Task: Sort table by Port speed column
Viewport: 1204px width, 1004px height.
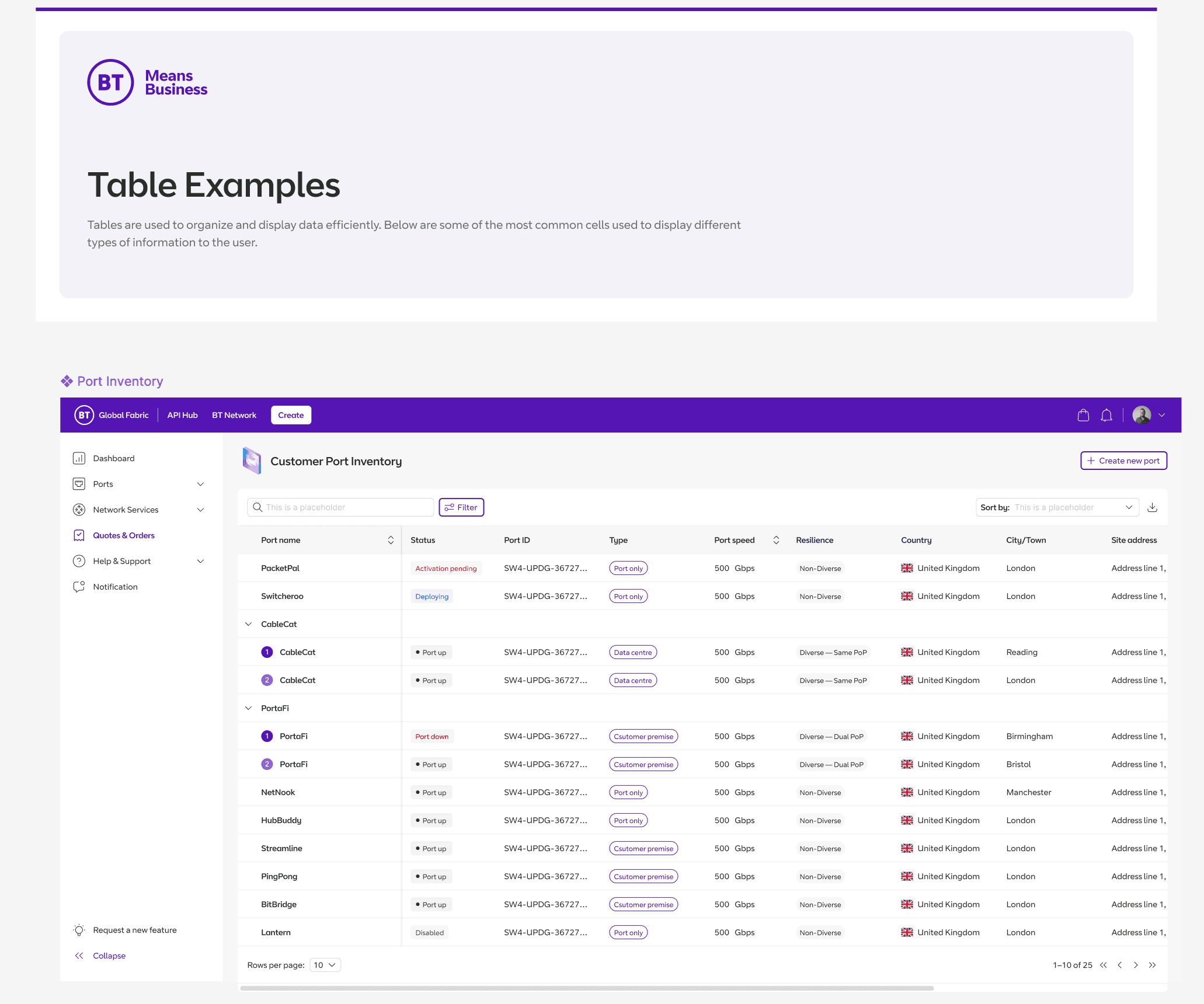Action: click(x=776, y=540)
